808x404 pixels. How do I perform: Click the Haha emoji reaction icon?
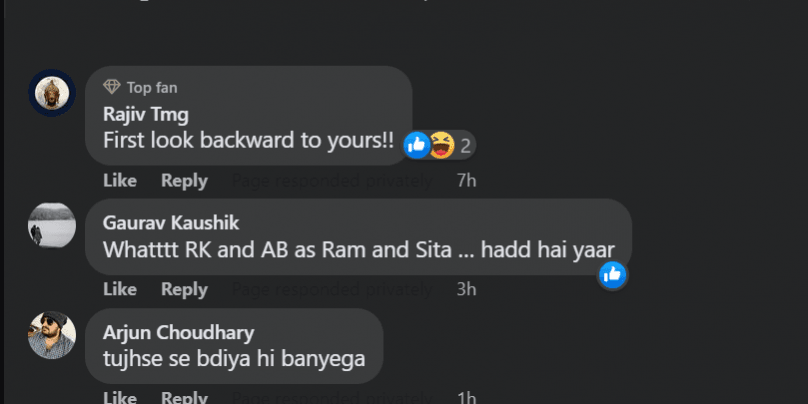[x=439, y=145]
